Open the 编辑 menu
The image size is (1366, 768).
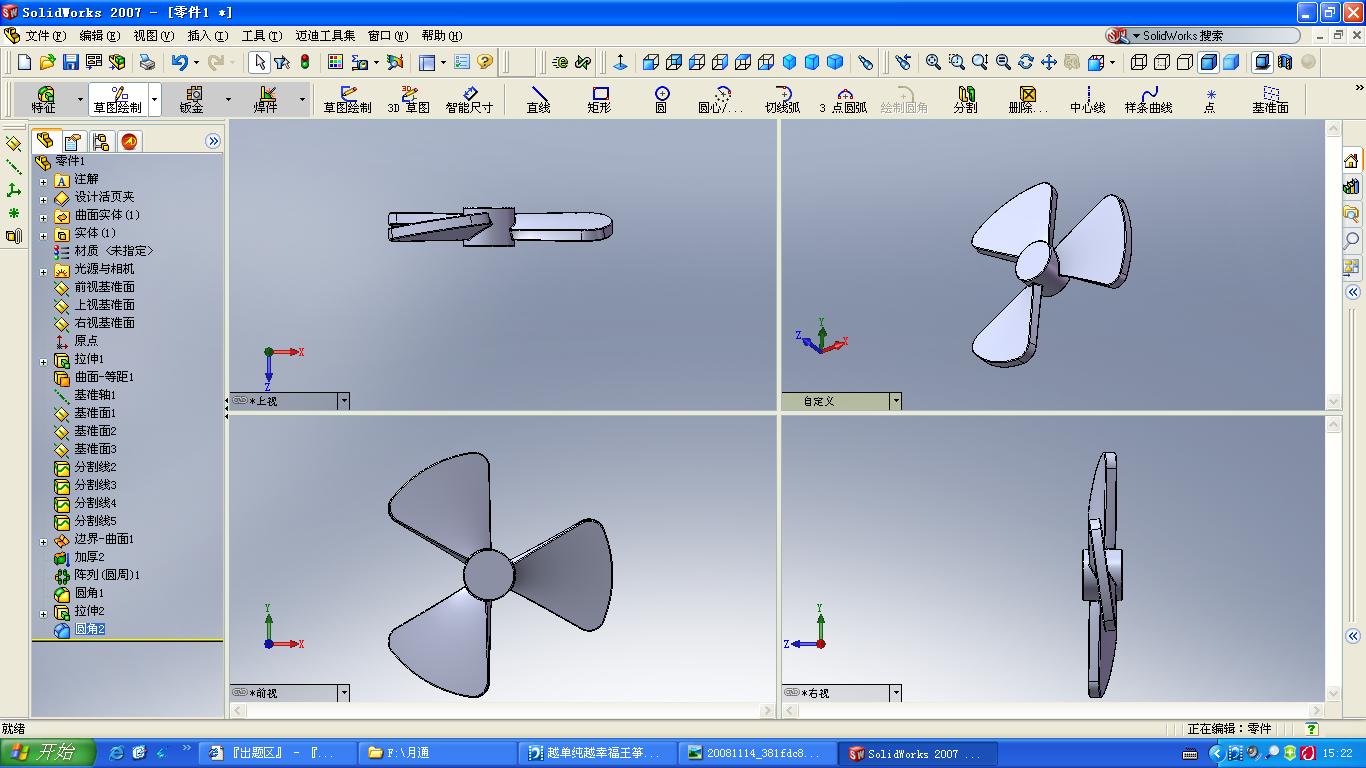99,35
